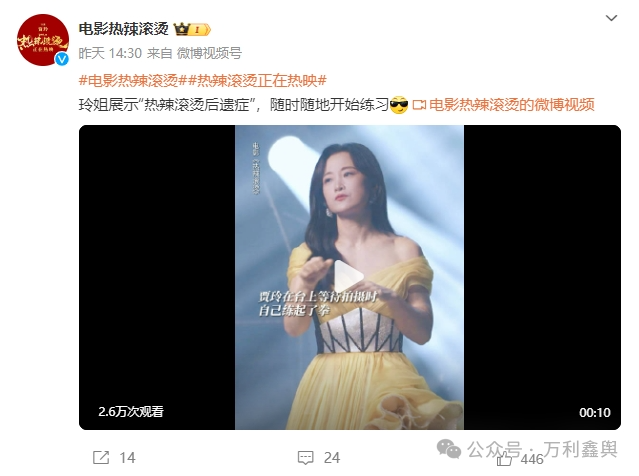The image size is (639, 476).
Task: Click the 00:10 video duration label
Action: pos(595,412)
